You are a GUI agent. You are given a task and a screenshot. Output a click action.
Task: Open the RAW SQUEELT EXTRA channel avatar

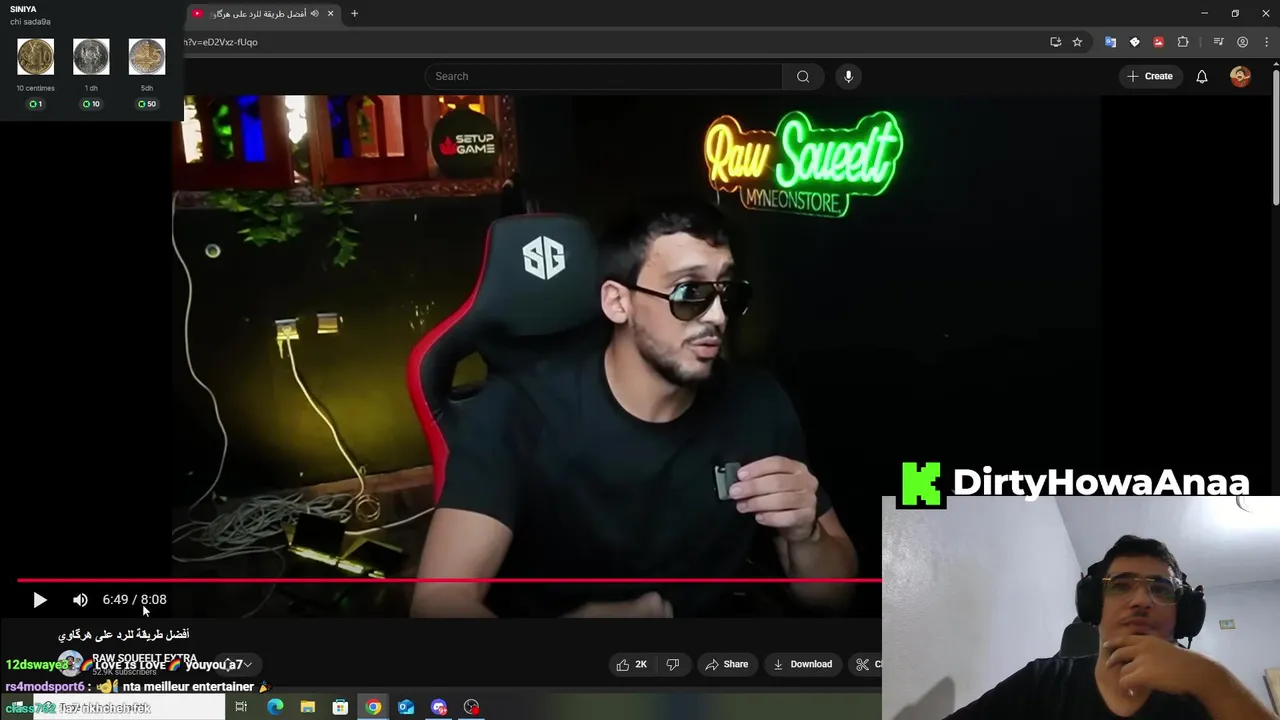pyautogui.click(x=70, y=663)
